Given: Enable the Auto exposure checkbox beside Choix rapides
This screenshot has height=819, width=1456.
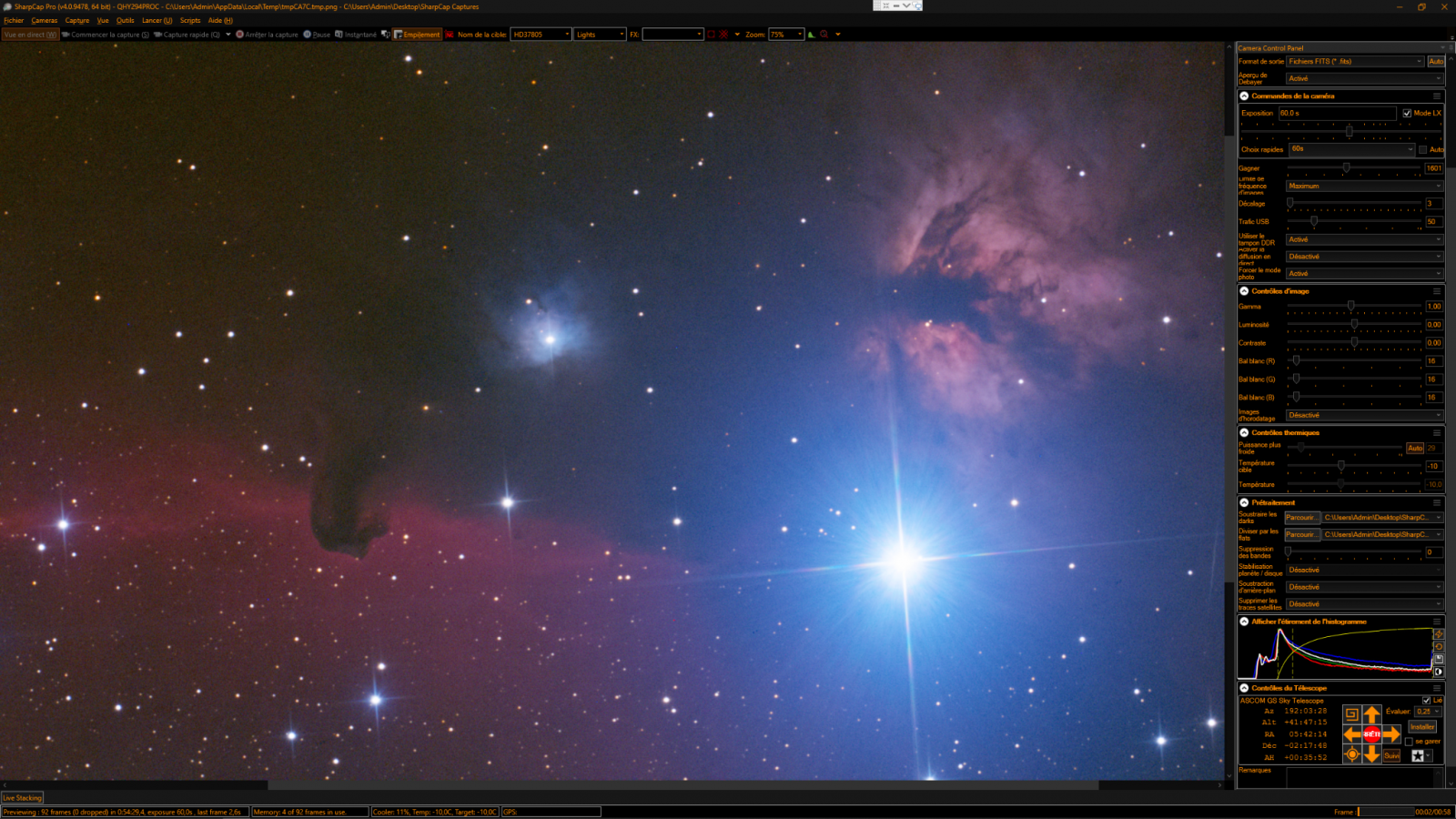Looking at the screenshot, I should 1422,149.
